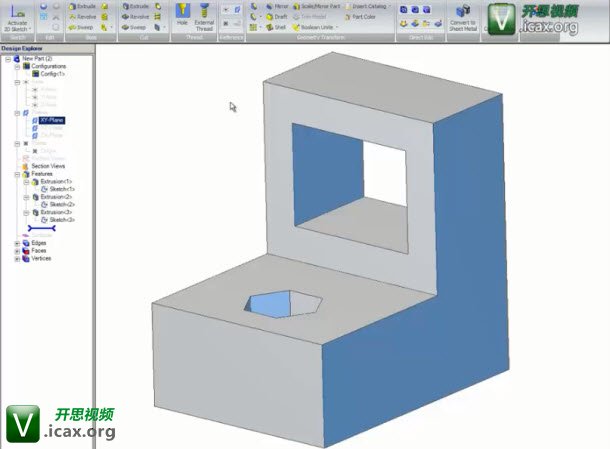Click the Boolean Unite tool
Screen dimensions: 610x449
(x=312, y=27)
